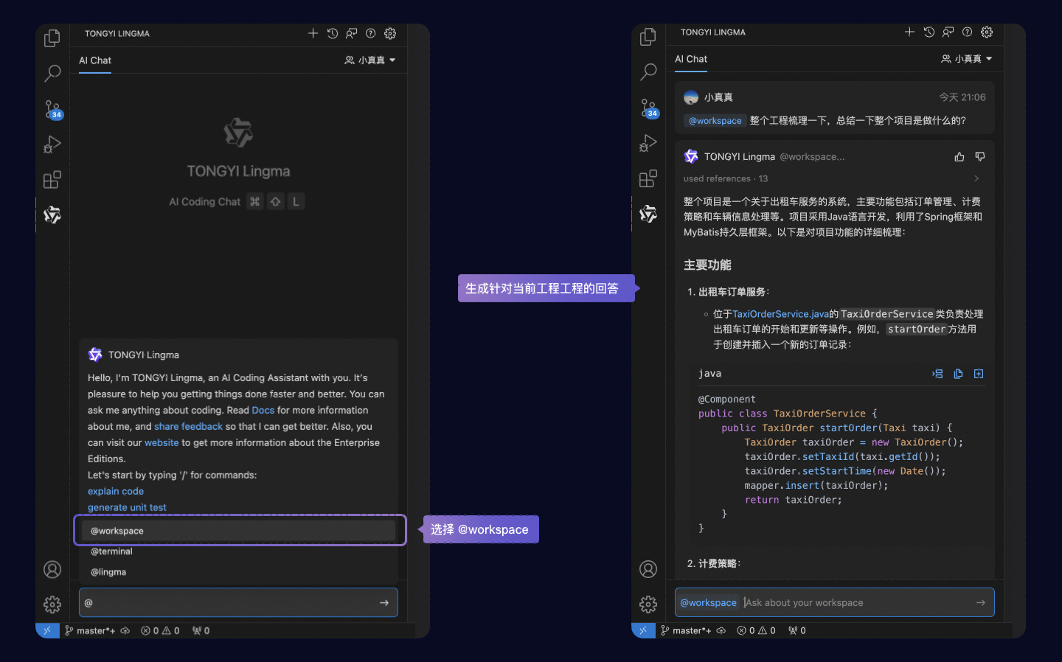Click master branch in left status bar
Viewport: 1062px width, 662px height.
[90, 630]
